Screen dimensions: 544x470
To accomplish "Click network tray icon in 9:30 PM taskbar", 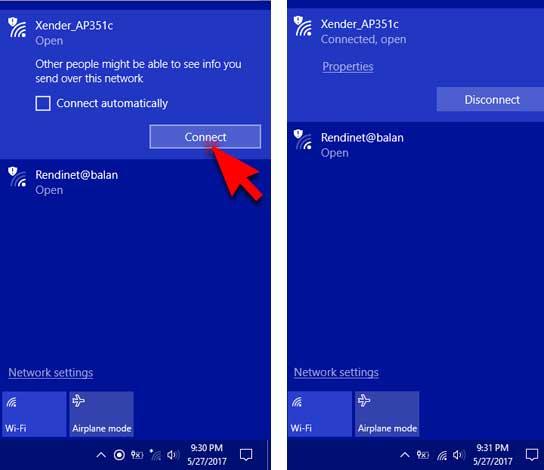I will coord(155,455).
